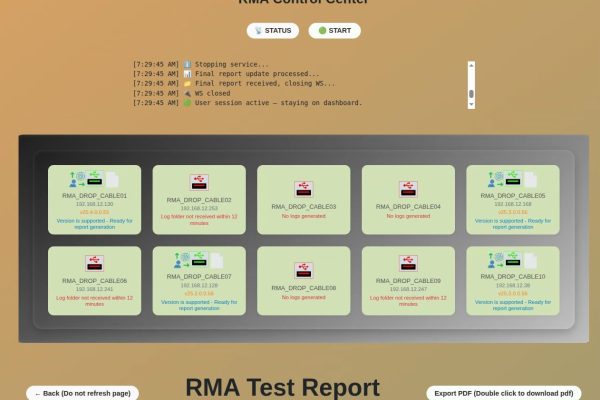Click the START button
The width and height of the screenshot is (600, 400).
[334, 31]
